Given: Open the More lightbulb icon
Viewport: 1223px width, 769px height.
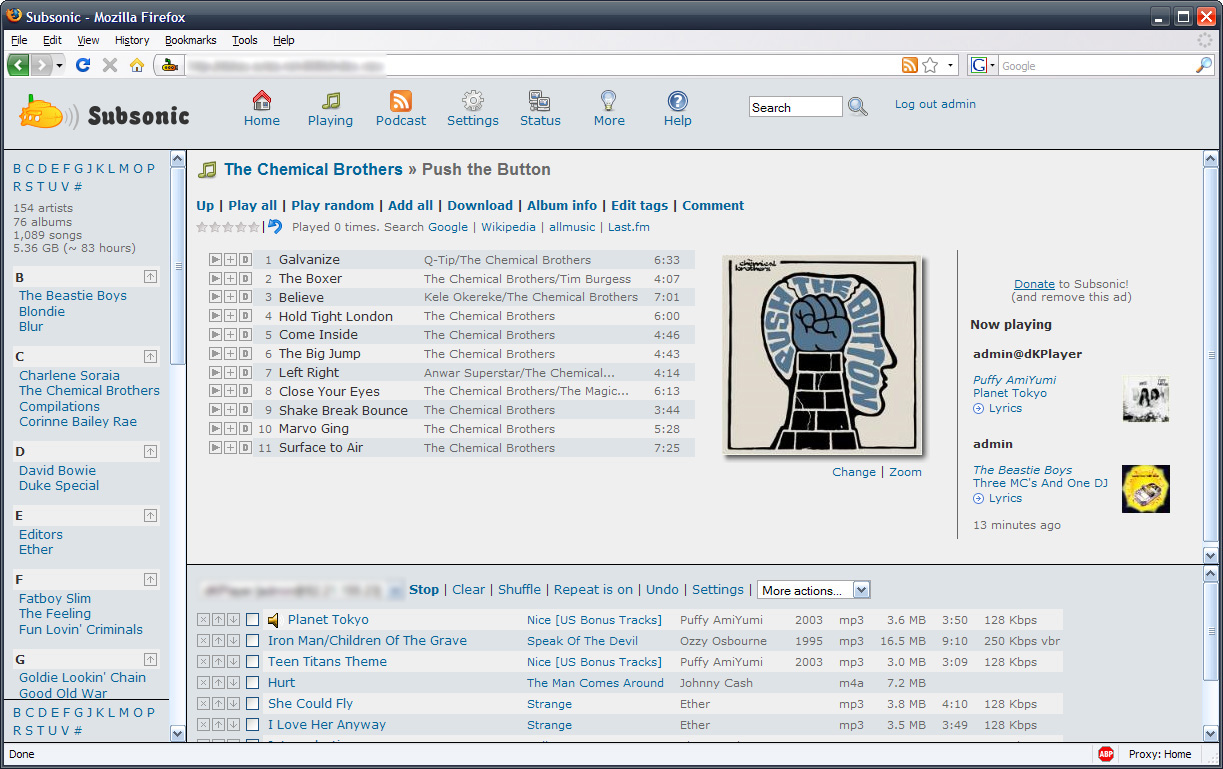Looking at the screenshot, I should (x=608, y=100).
